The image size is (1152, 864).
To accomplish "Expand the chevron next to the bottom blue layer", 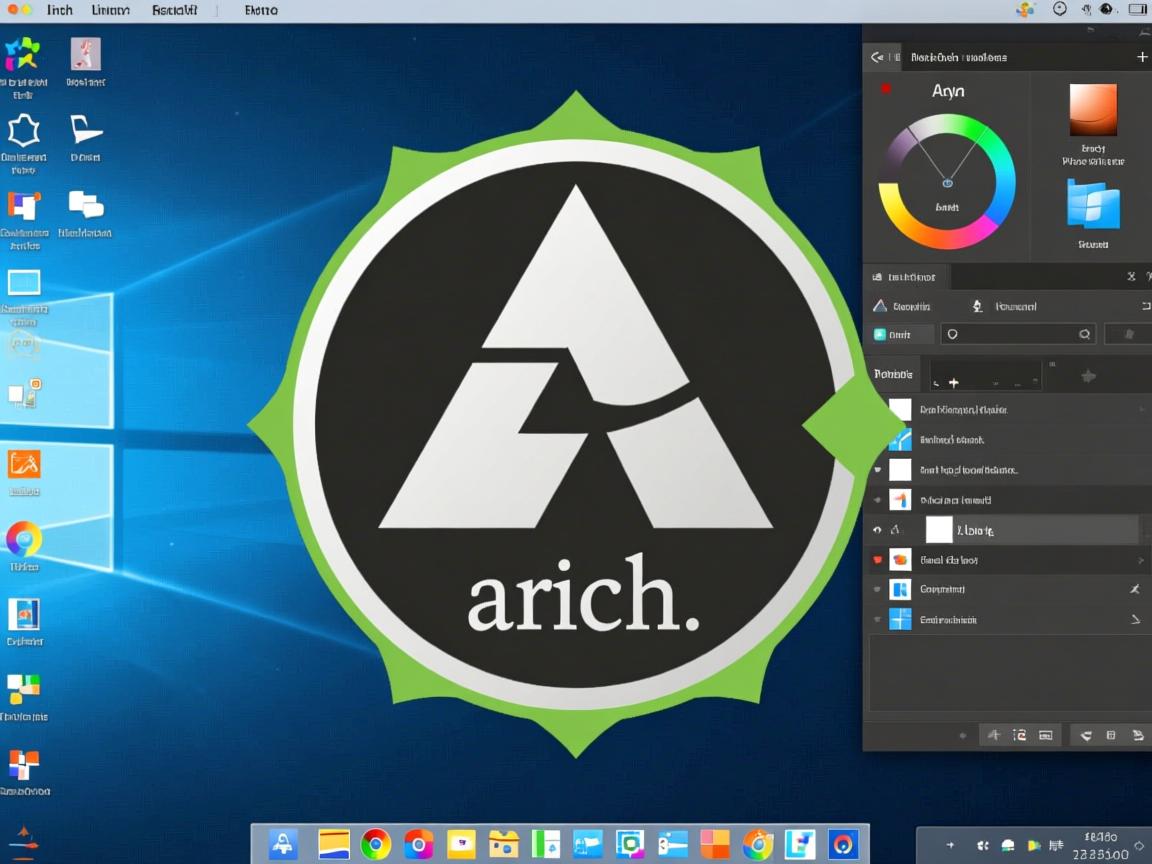I will [1134, 620].
